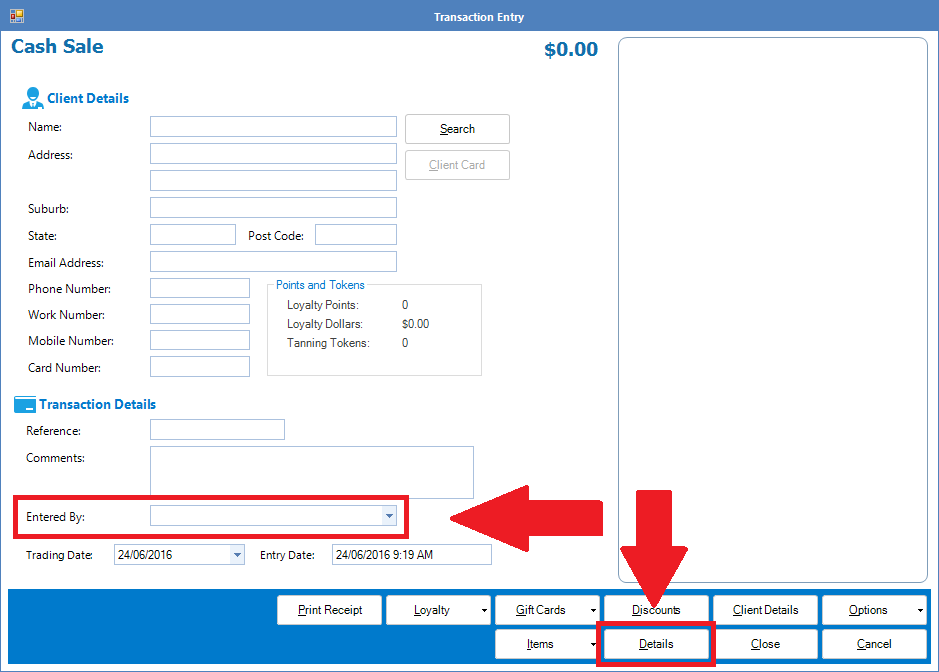Open Client Details in bottom toolbar
This screenshot has height=672, width=939.
pos(765,610)
